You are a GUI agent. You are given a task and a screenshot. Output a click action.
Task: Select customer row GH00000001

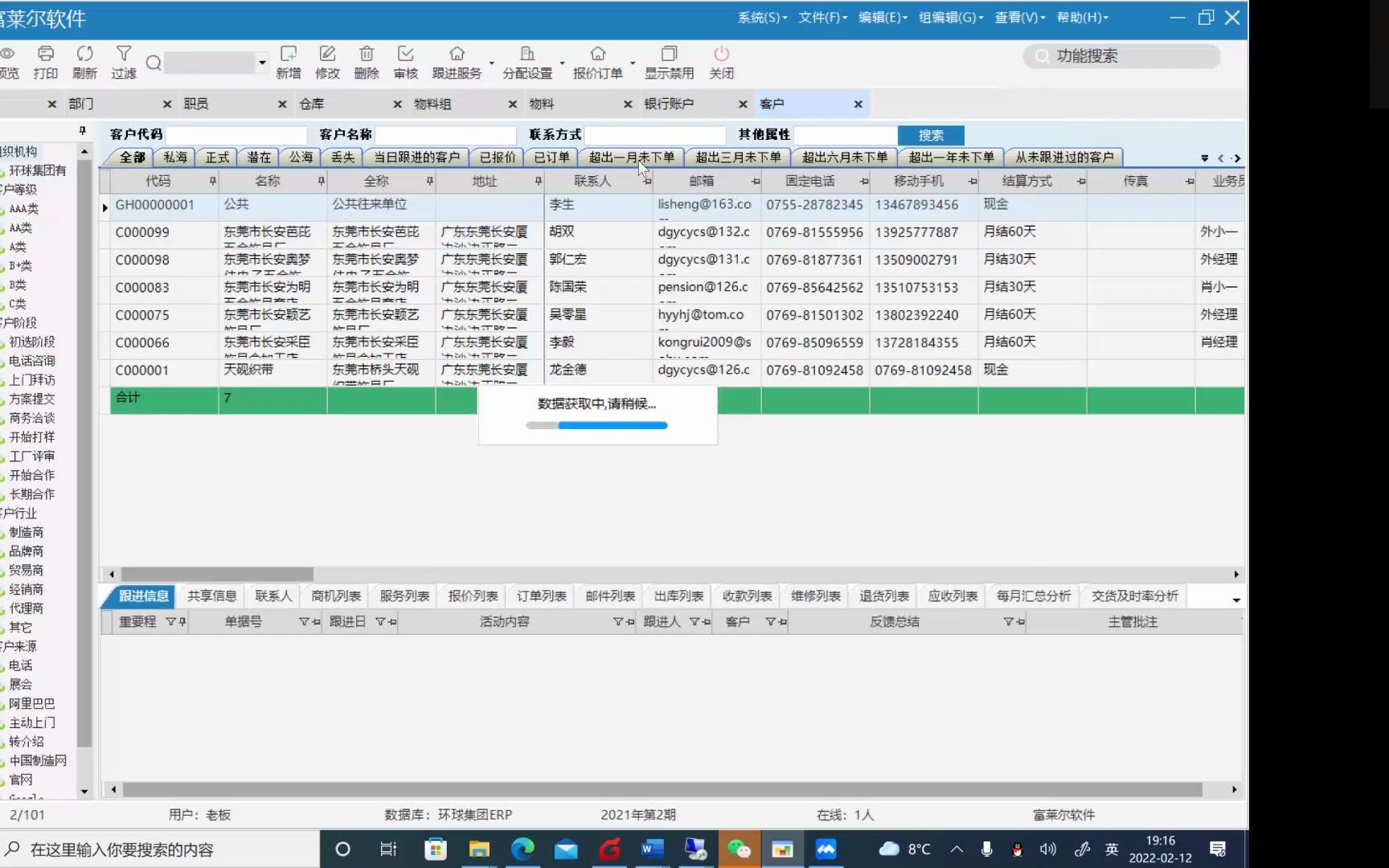[x=671, y=206]
